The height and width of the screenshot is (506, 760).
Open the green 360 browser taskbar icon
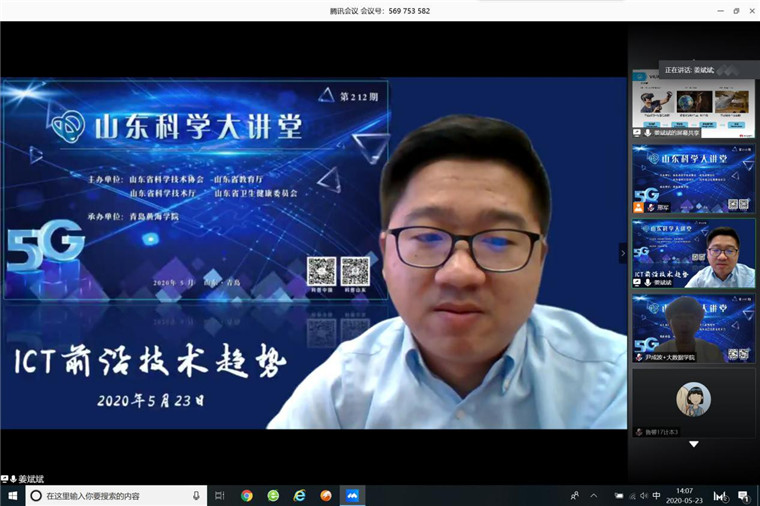click(x=273, y=496)
